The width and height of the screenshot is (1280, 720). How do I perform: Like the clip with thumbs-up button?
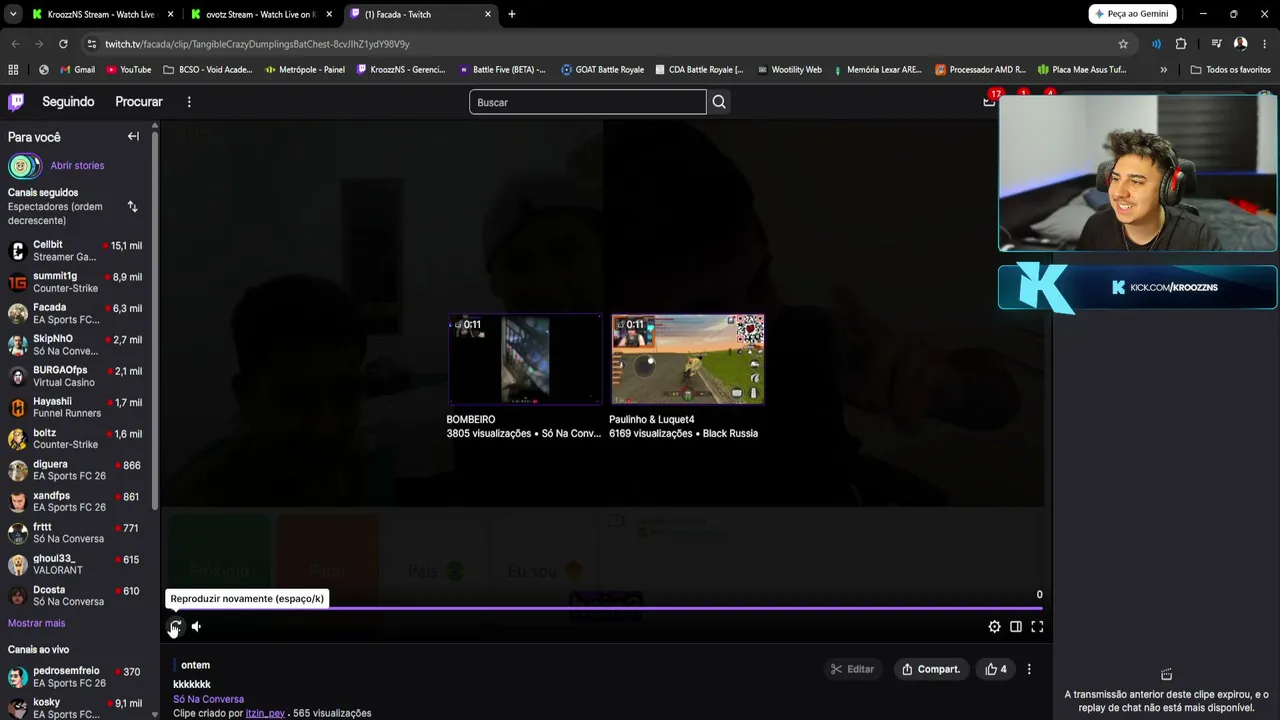[x=996, y=669]
